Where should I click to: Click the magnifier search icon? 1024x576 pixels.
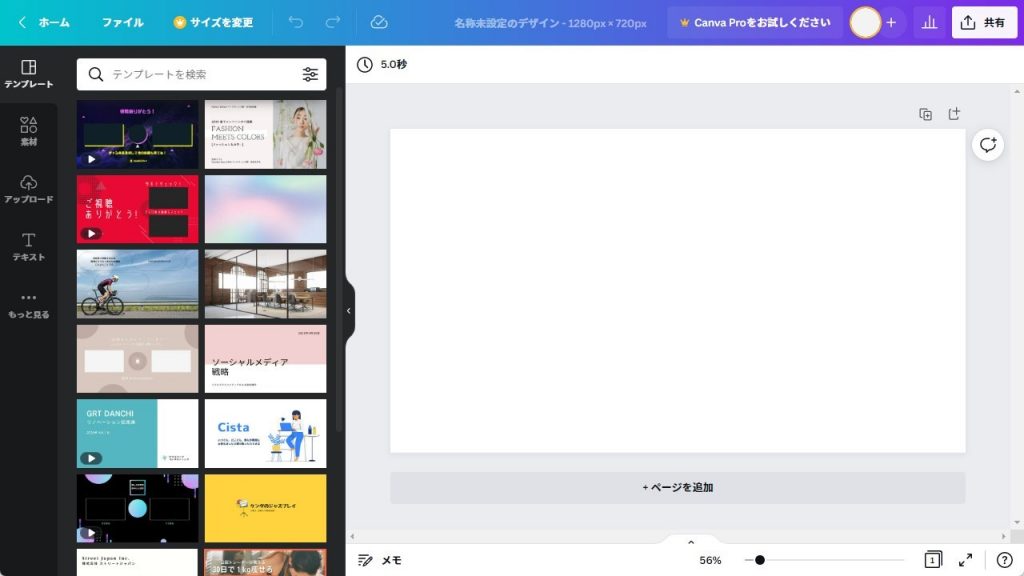pyautogui.click(x=95, y=74)
